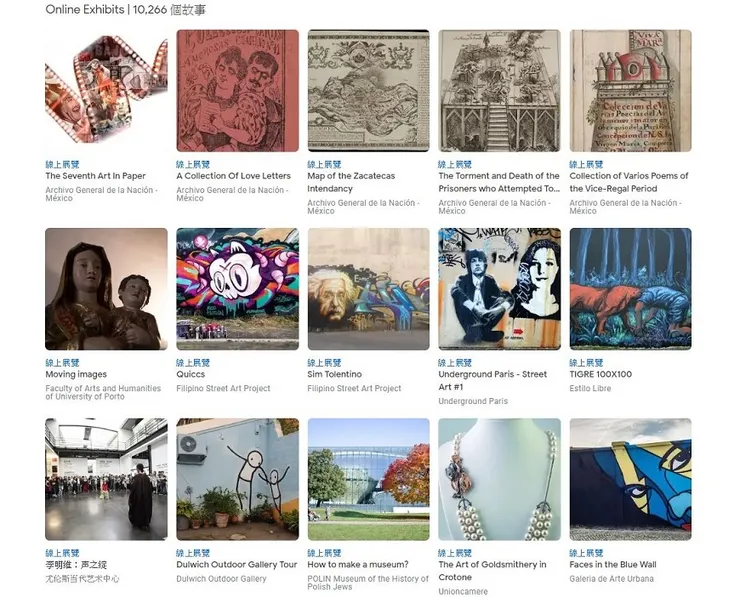Screen dimensions: 740x597
Task: Click Dulwich Outdoor Gallery Tour title
Action: 237,564
